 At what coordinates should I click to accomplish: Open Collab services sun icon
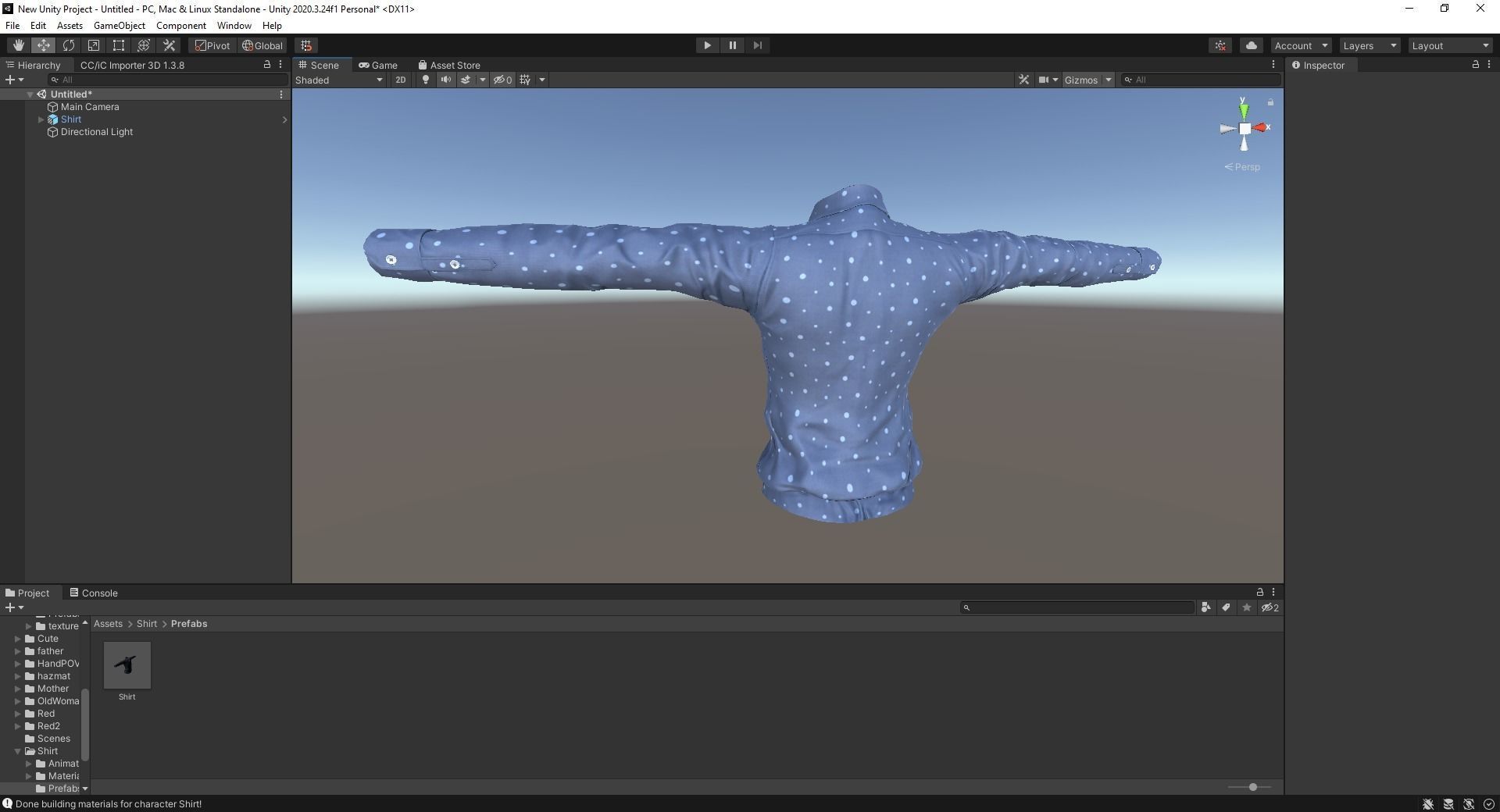(1220, 45)
